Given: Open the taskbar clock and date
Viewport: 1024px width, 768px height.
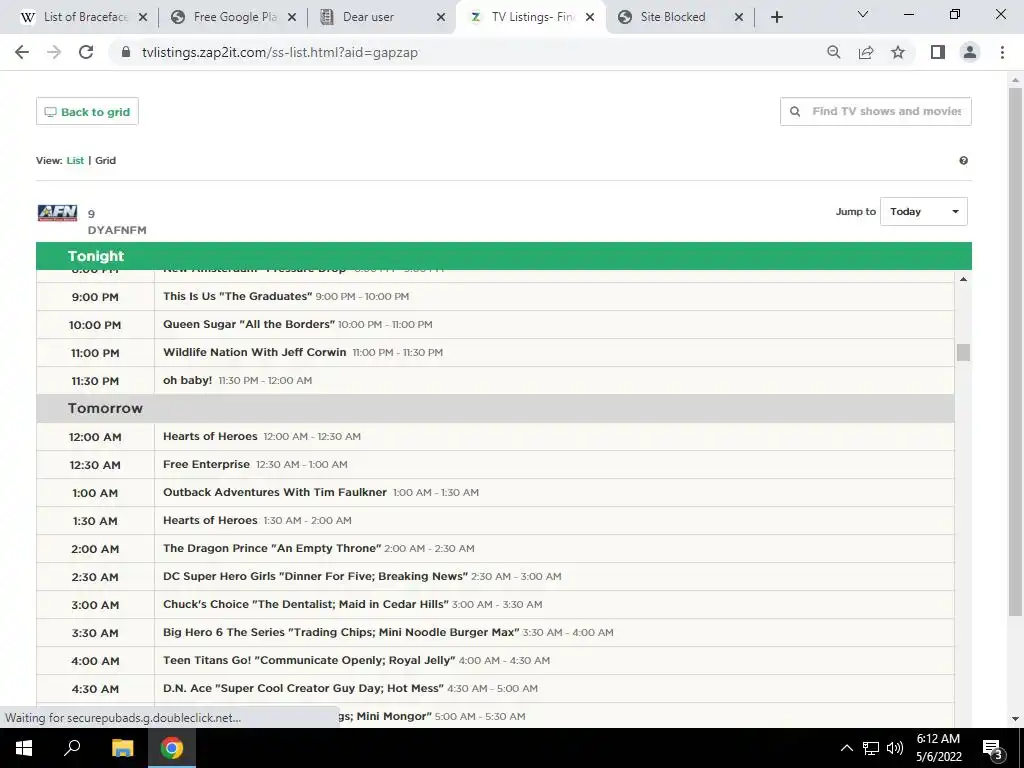Looking at the screenshot, I should coord(938,748).
